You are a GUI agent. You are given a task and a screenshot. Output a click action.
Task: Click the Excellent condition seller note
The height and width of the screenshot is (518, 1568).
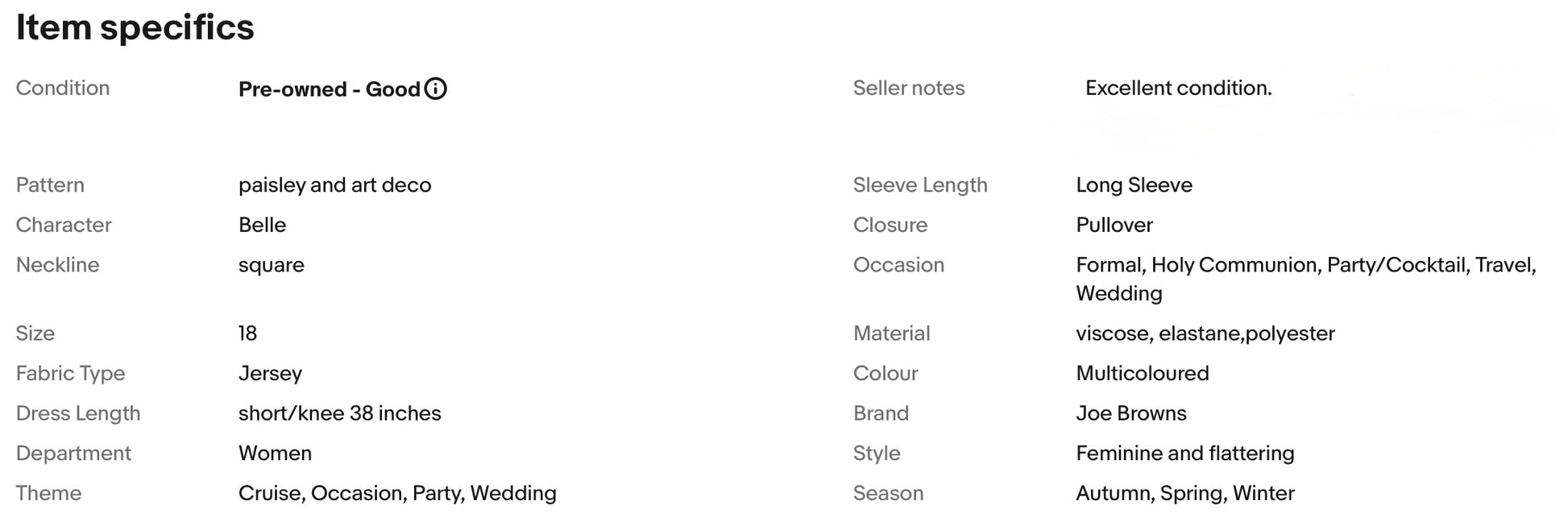(x=1178, y=88)
